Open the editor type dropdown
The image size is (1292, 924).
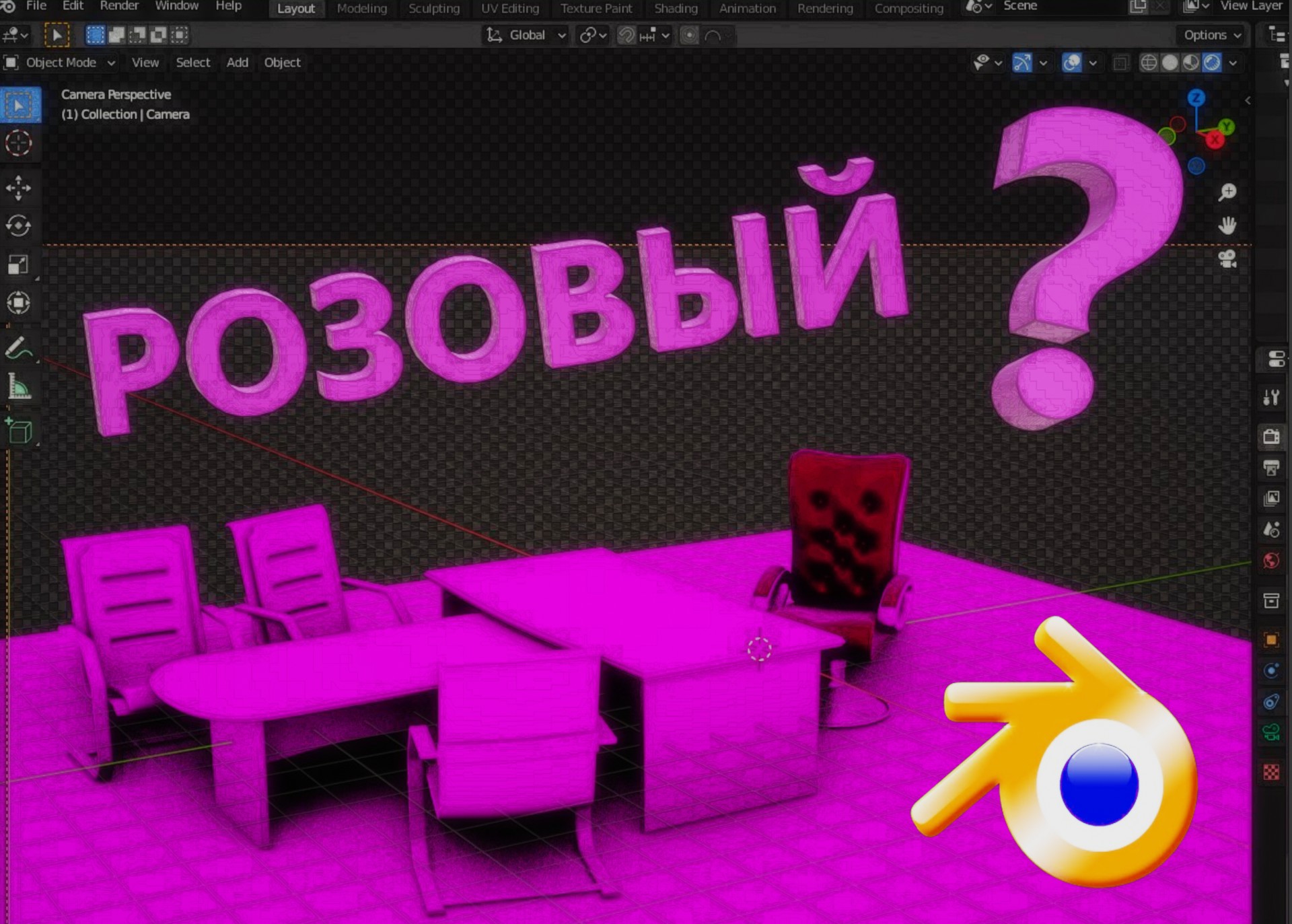pos(15,35)
